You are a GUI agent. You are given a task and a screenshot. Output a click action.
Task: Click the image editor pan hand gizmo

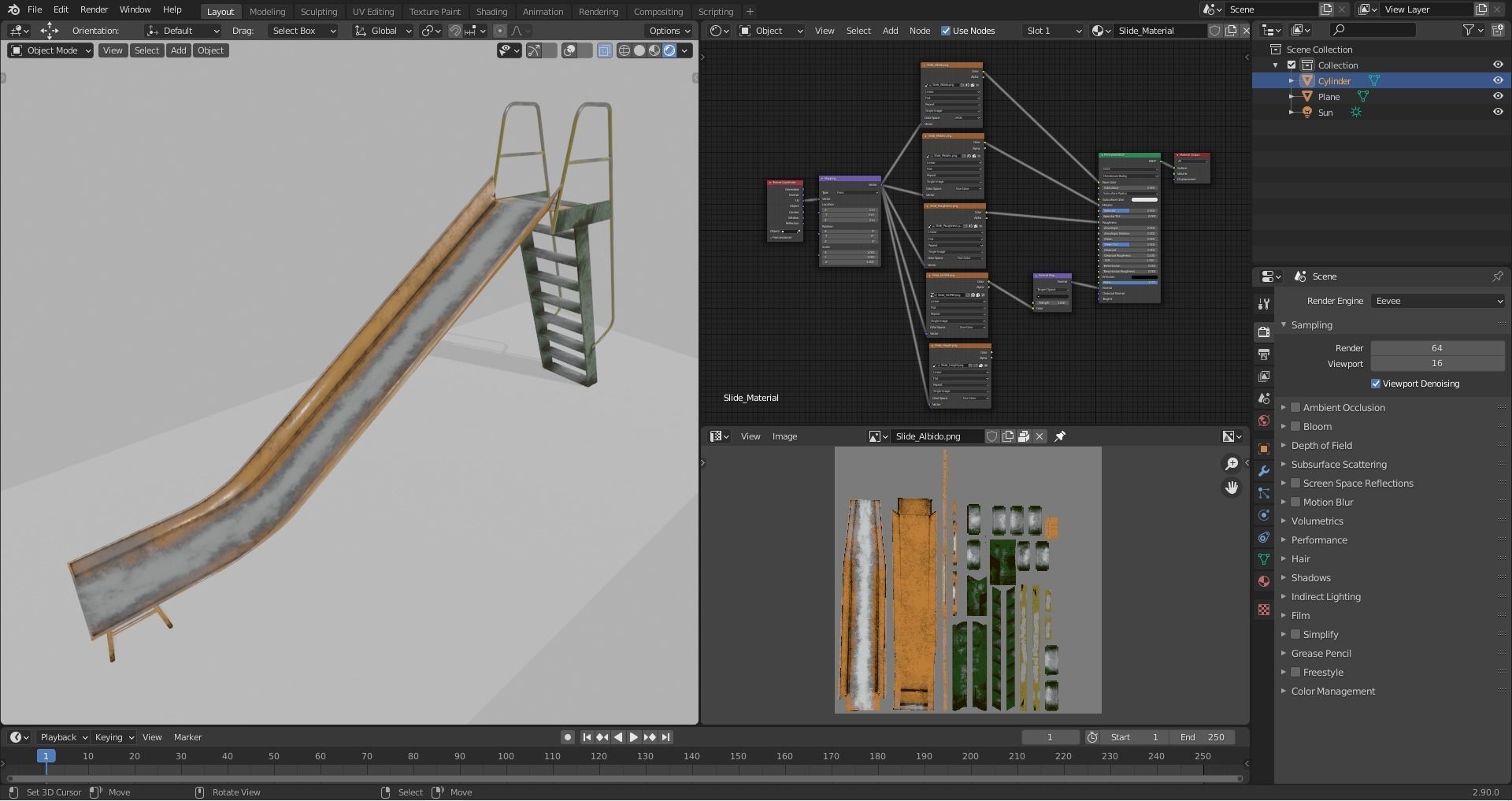pyautogui.click(x=1232, y=488)
